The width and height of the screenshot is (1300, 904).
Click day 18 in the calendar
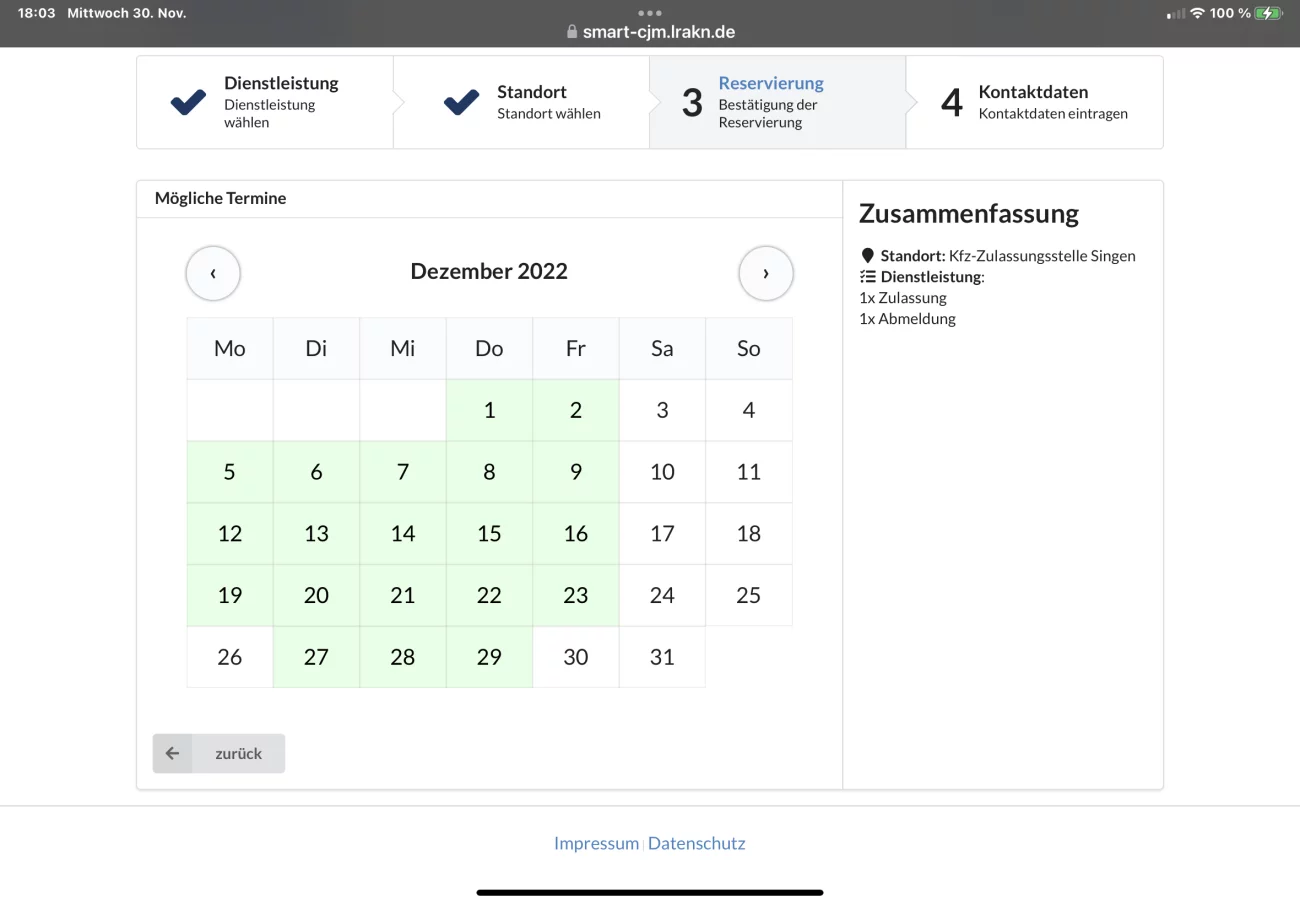pyautogui.click(x=749, y=534)
